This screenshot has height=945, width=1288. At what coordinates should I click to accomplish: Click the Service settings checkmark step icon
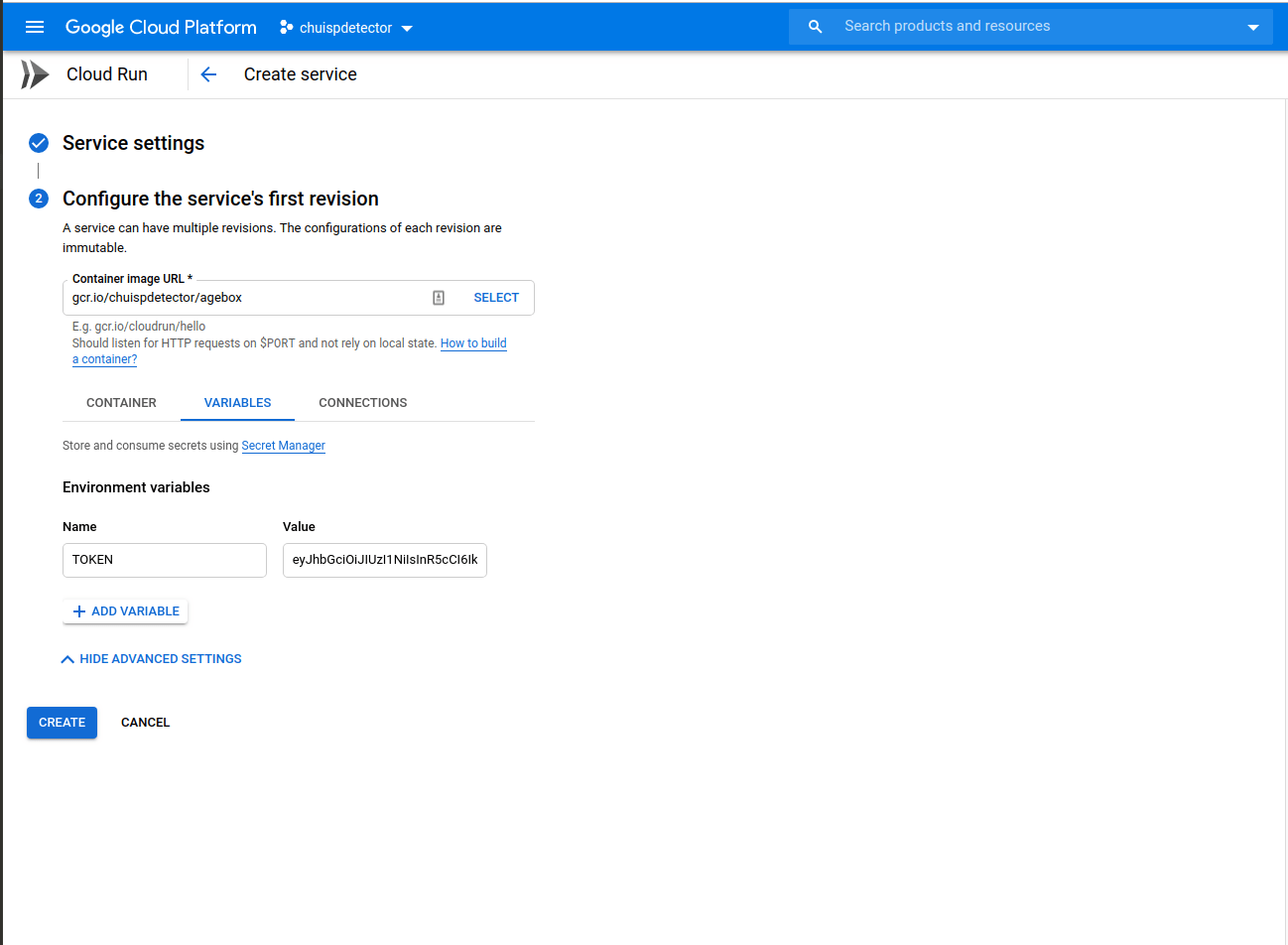coord(39,143)
